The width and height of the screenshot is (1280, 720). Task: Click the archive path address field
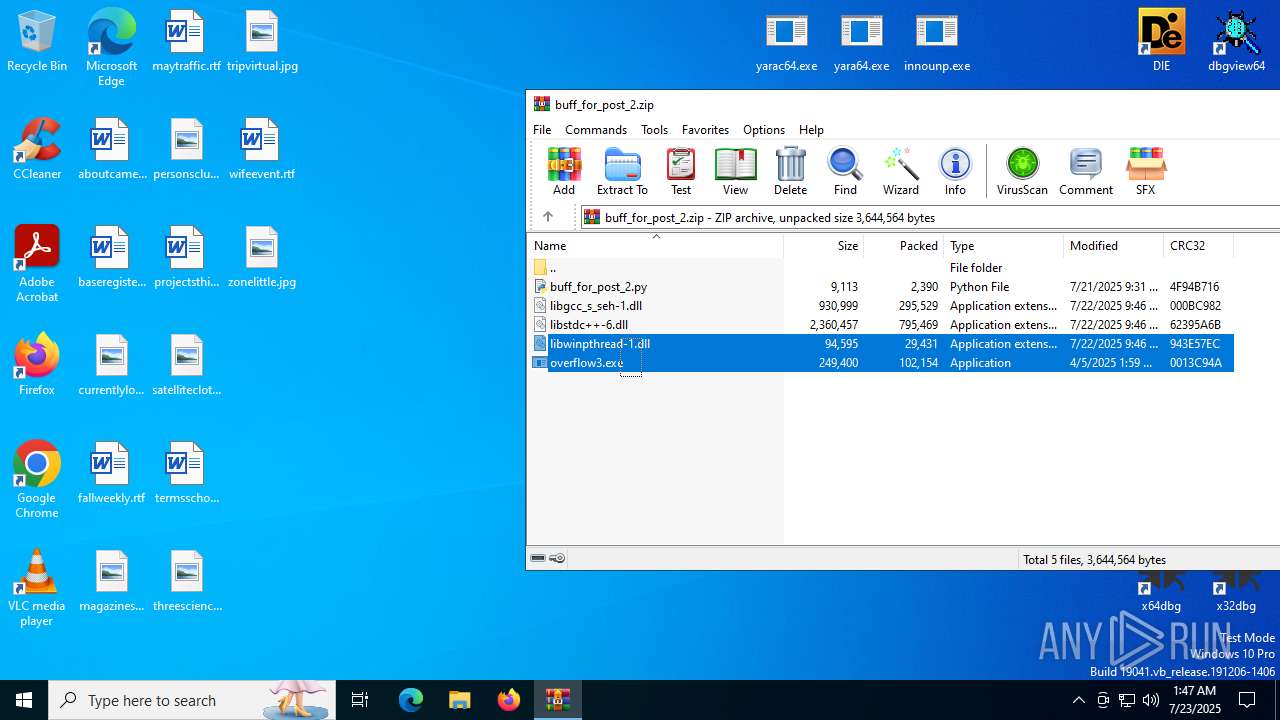point(930,217)
